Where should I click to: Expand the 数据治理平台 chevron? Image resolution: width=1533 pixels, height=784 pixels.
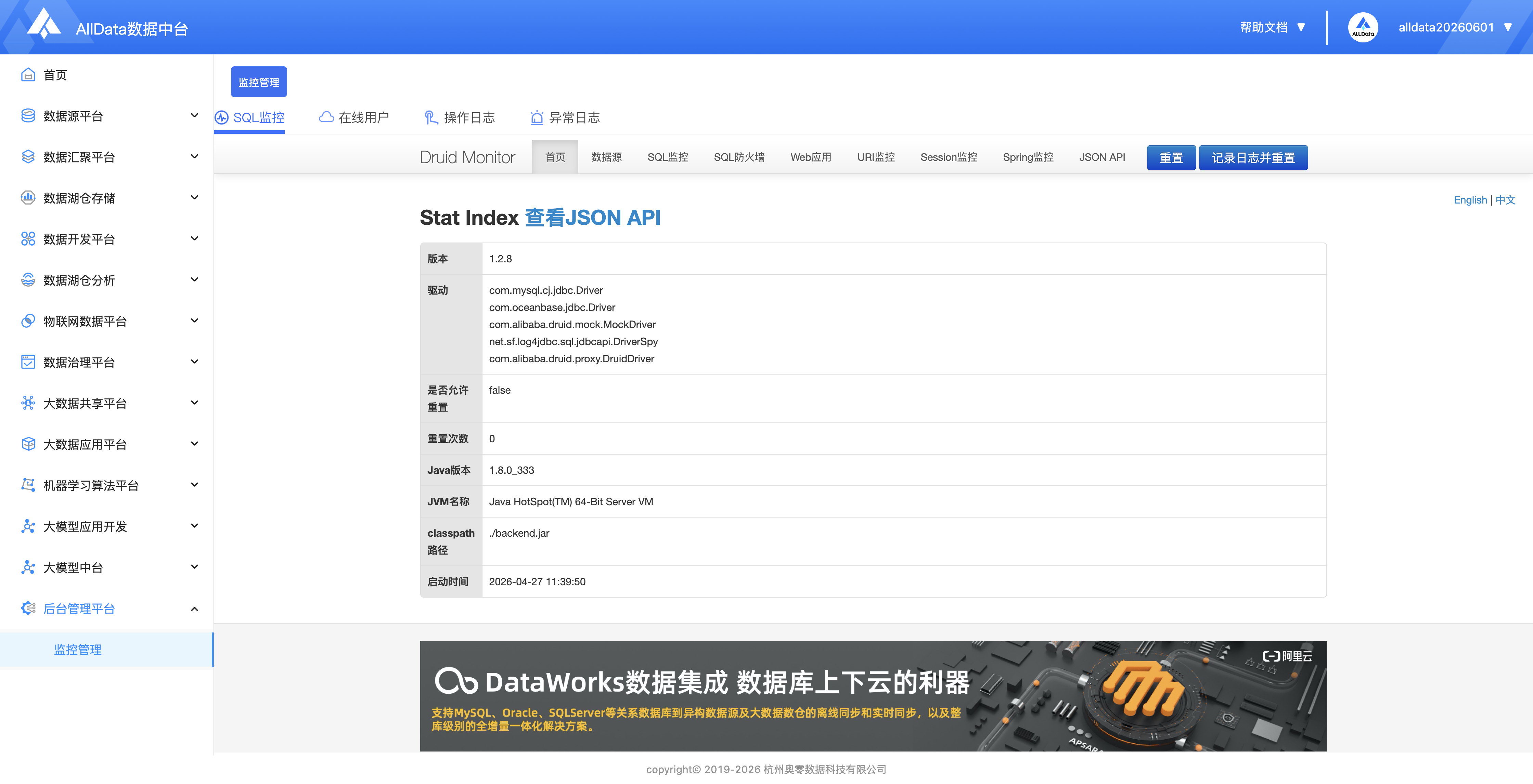(x=194, y=362)
